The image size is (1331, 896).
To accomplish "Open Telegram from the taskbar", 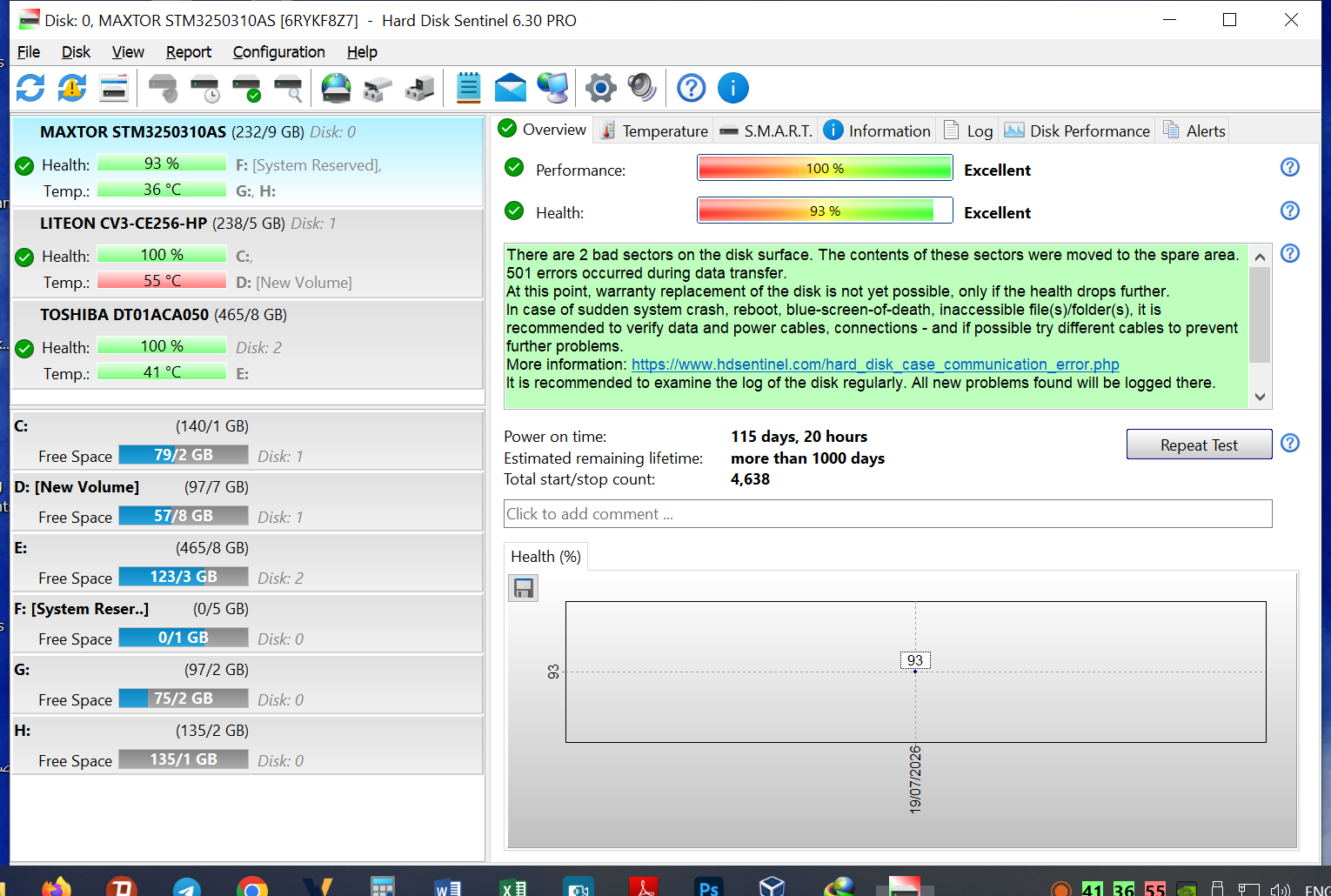I will (x=186, y=886).
